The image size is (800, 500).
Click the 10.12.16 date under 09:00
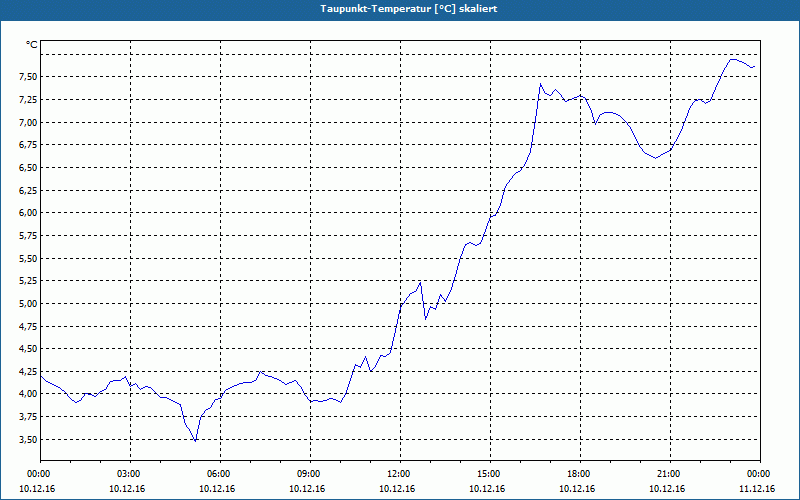[307, 489]
